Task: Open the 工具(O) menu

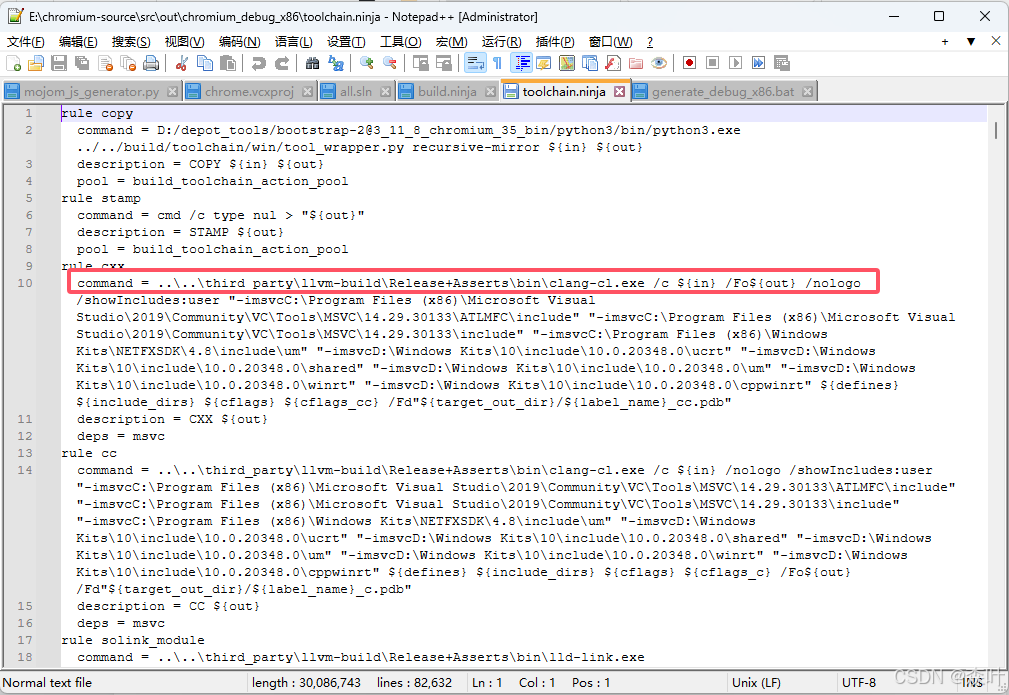Action: (x=400, y=42)
